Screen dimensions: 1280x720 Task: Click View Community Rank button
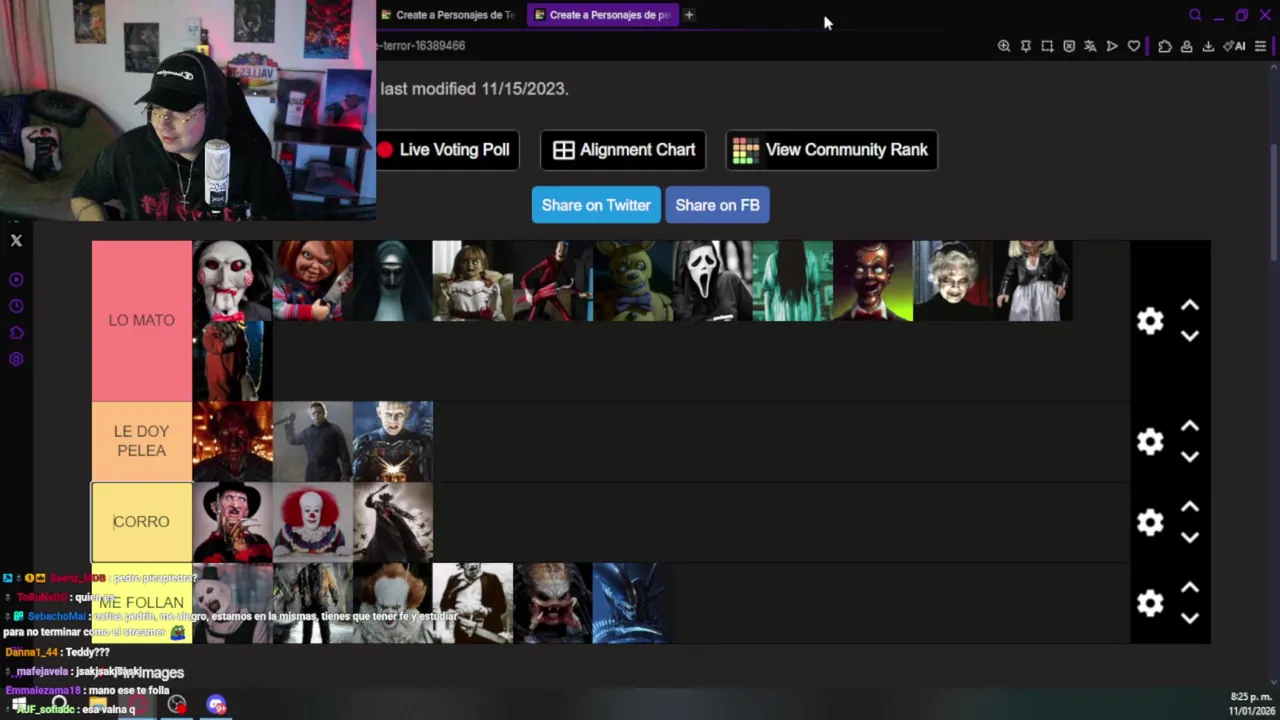click(831, 150)
